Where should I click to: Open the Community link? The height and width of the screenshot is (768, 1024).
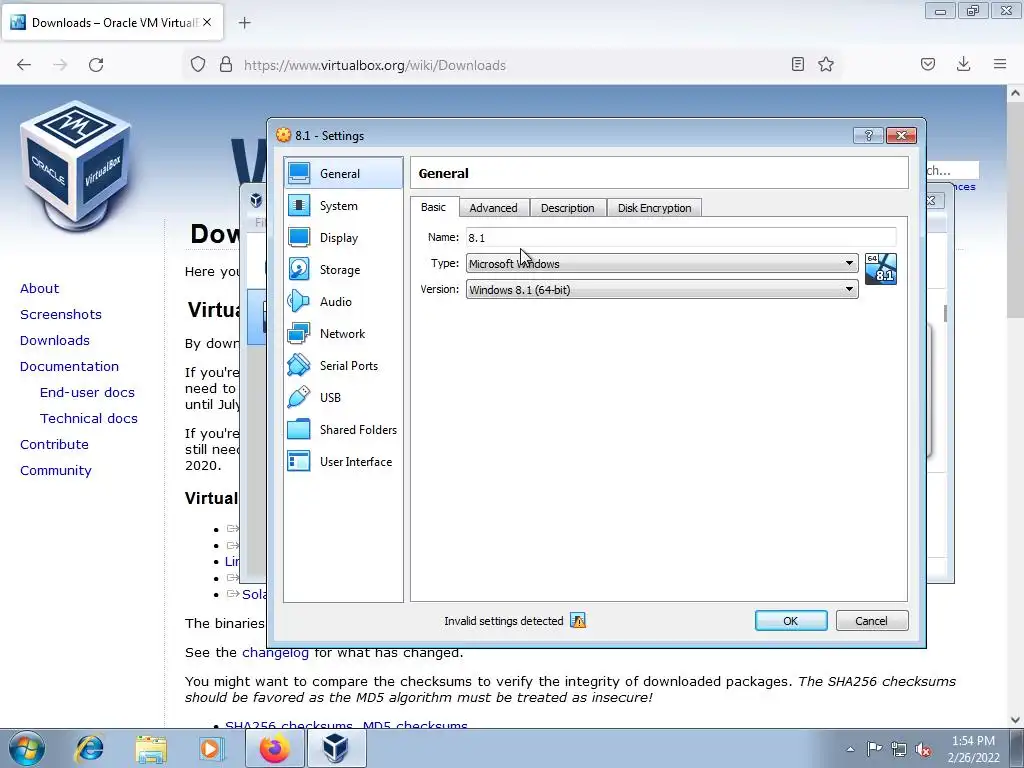pyautogui.click(x=56, y=471)
